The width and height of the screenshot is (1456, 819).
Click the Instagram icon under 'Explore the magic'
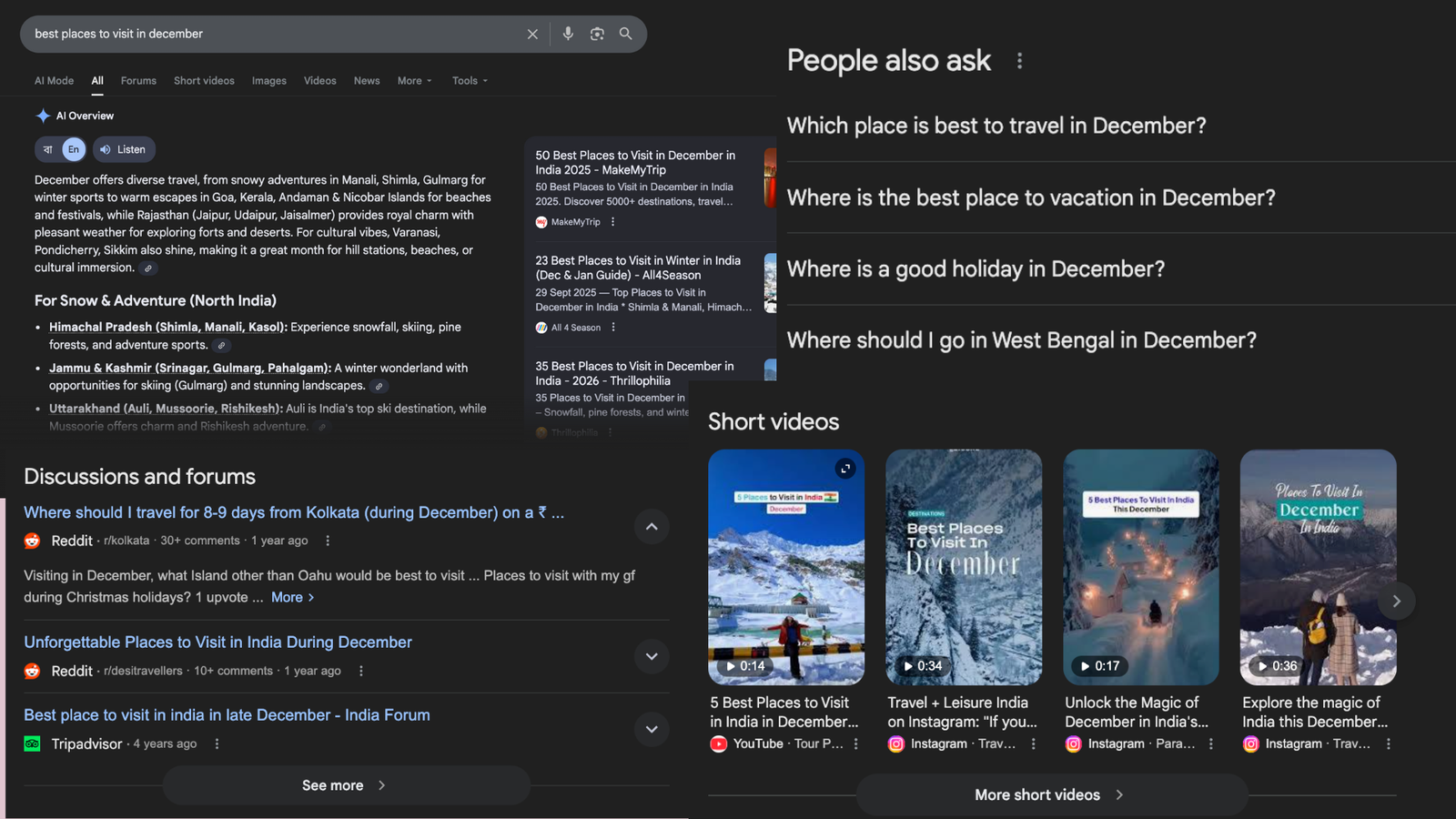(1251, 744)
